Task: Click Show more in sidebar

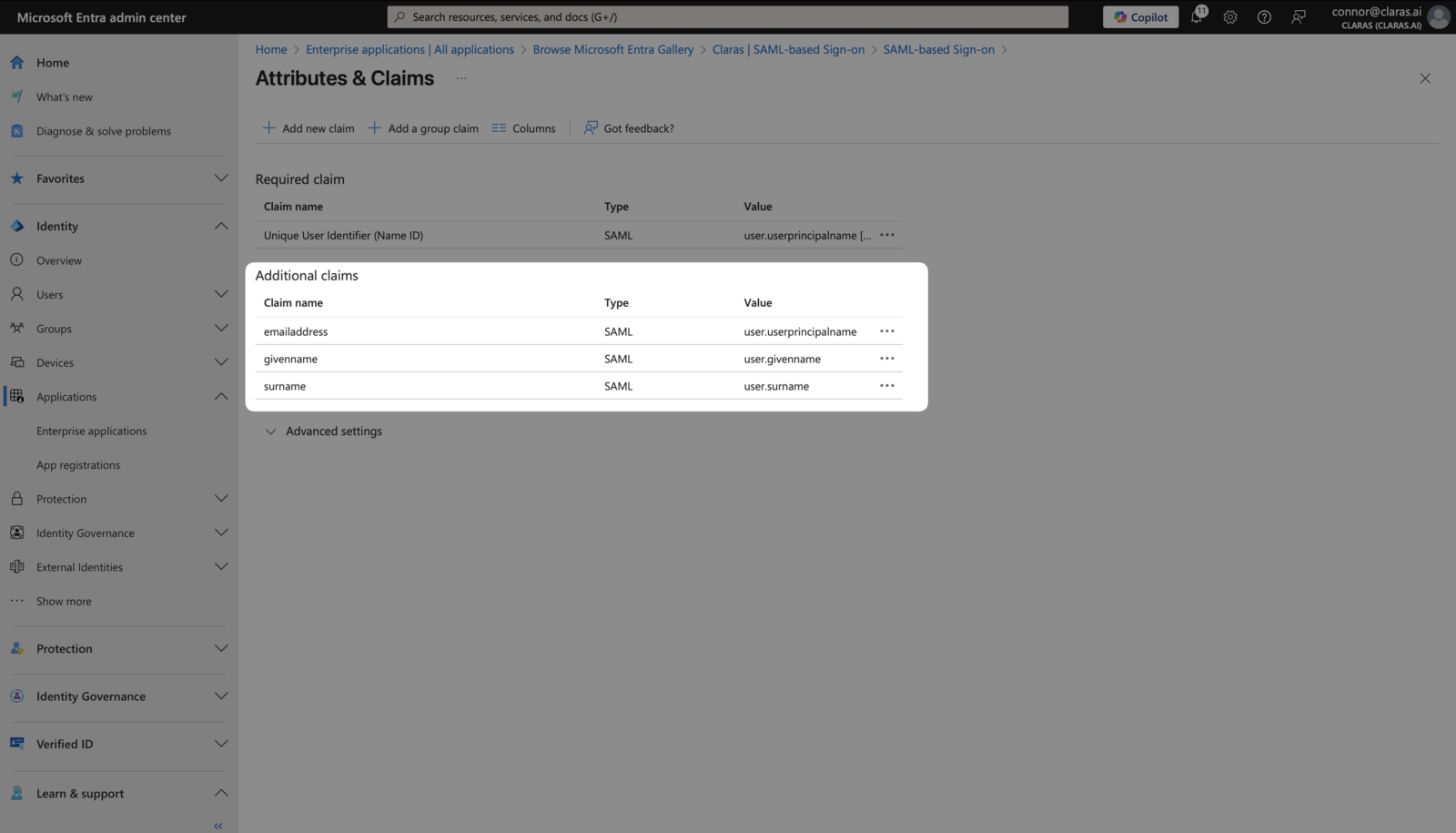Action: pyautogui.click(x=64, y=601)
